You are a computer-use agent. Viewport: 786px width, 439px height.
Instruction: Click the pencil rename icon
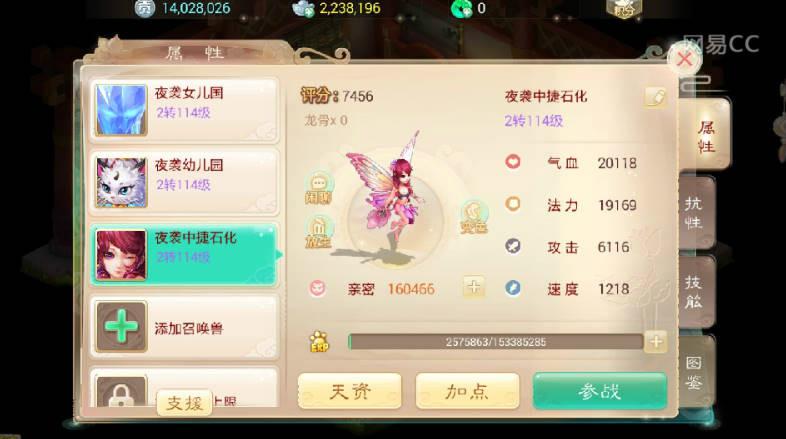[x=655, y=97]
